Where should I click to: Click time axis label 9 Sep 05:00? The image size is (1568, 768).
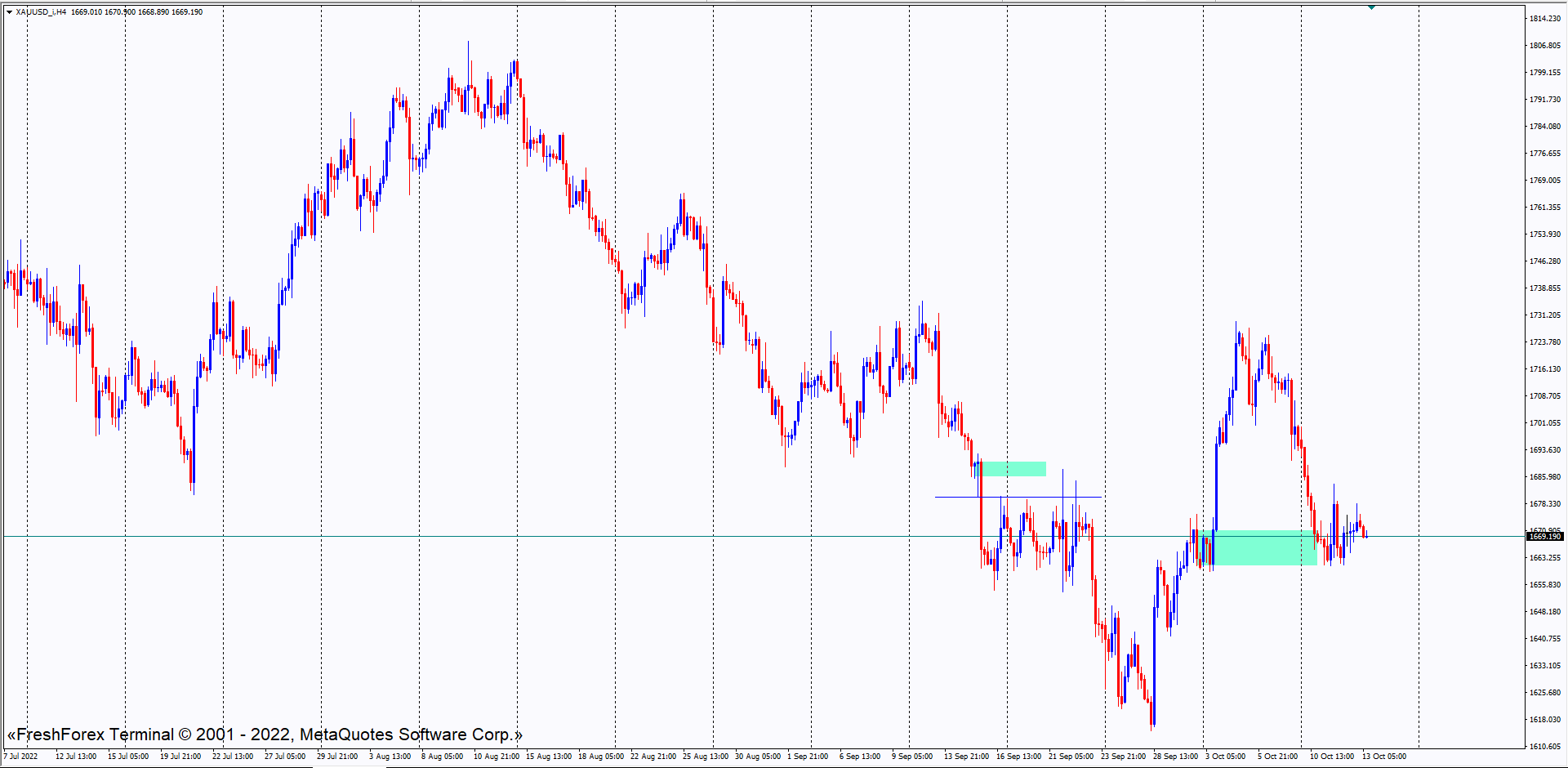(x=912, y=757)
